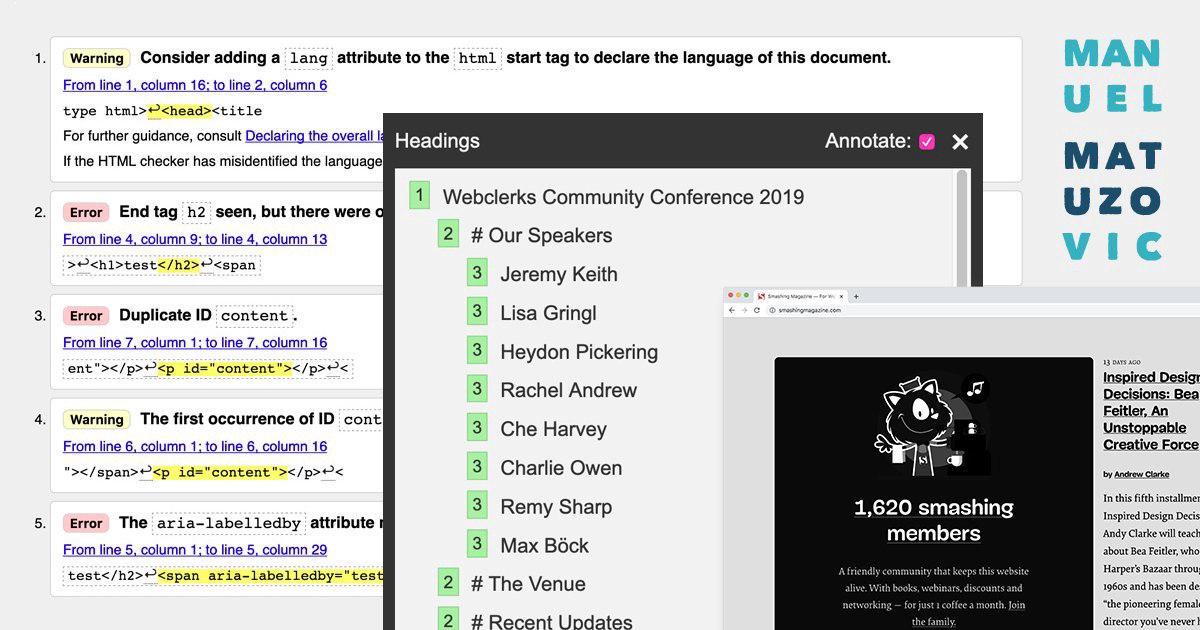Open link 'From line 5, column 1'
The image size is (1200, 630).
pyautogui.click(x=195, y=550)
